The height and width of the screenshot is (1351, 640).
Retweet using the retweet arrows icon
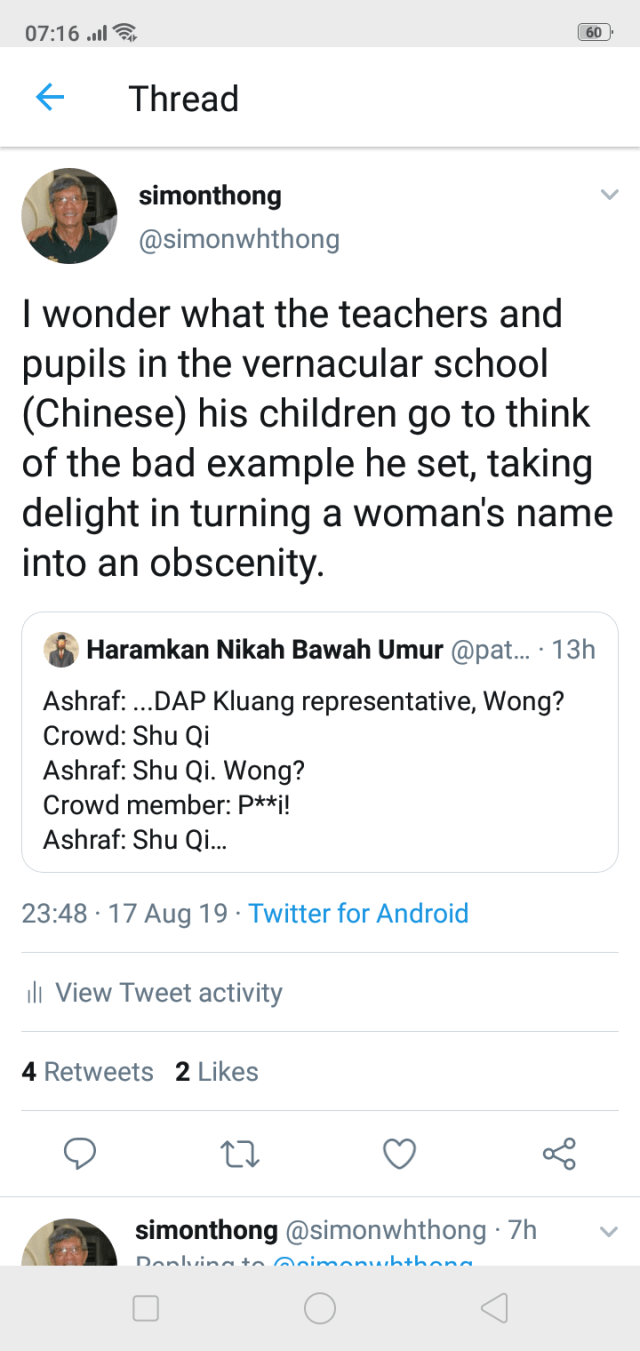coord(240,1154)
